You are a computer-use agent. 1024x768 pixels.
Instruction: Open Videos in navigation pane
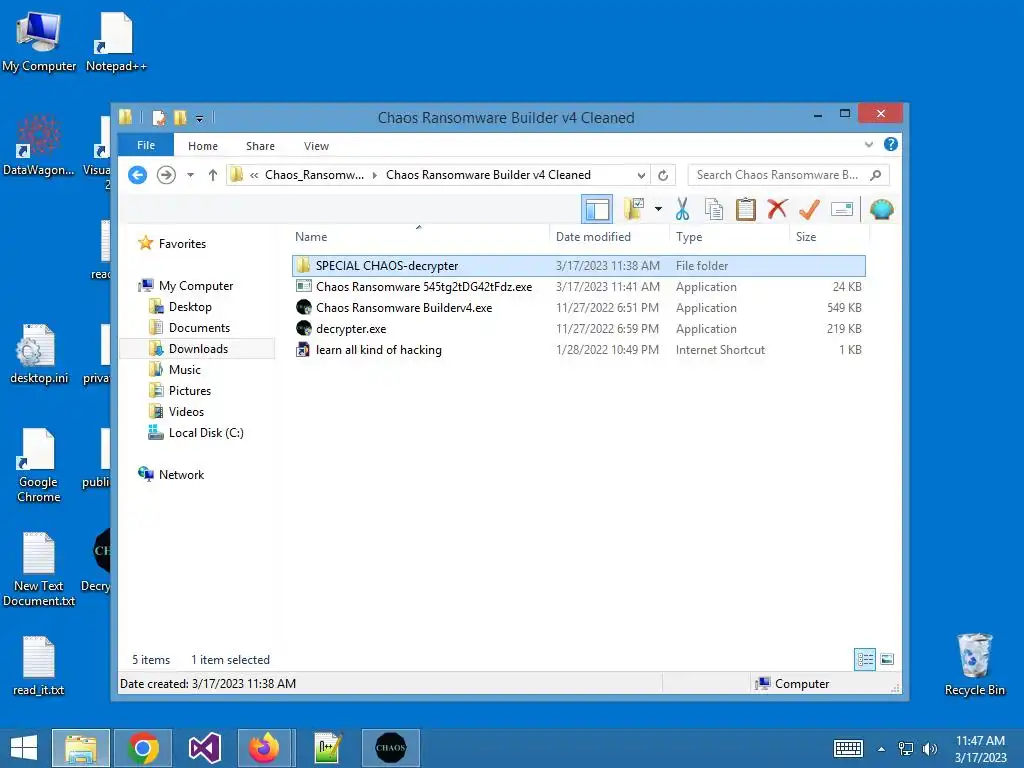pyautogui.click(x=176, y=411)
